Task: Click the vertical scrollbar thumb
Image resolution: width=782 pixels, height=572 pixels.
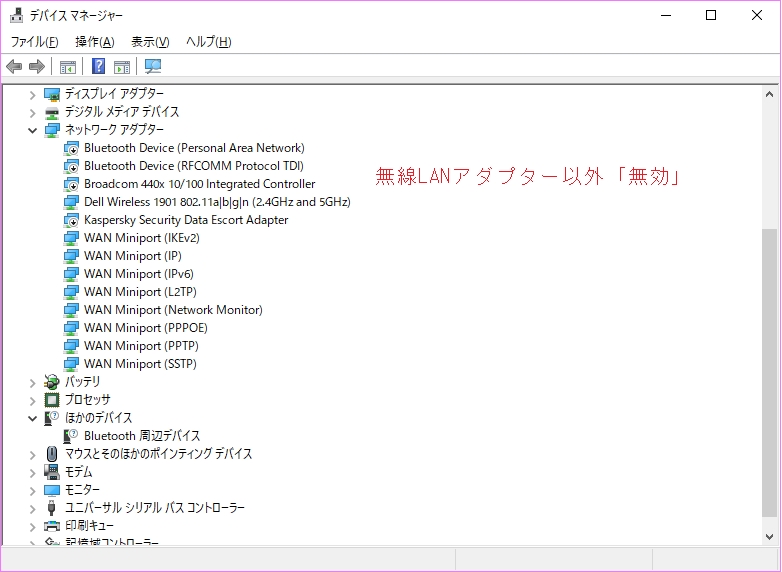Action: 770,373
